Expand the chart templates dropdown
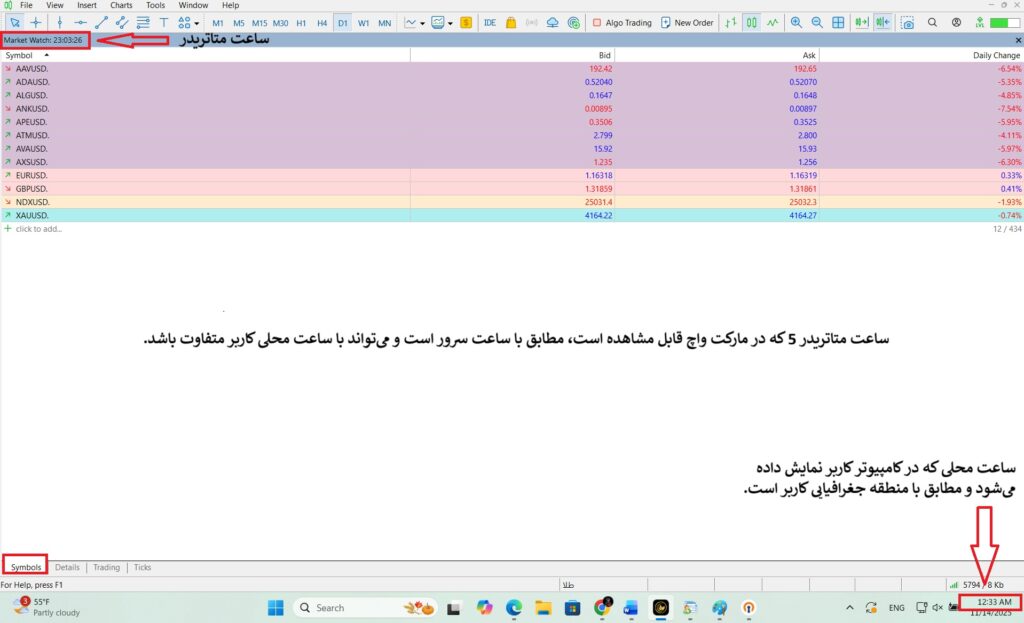The width and height of the screenshot is (1024, 623). [451, 22]
